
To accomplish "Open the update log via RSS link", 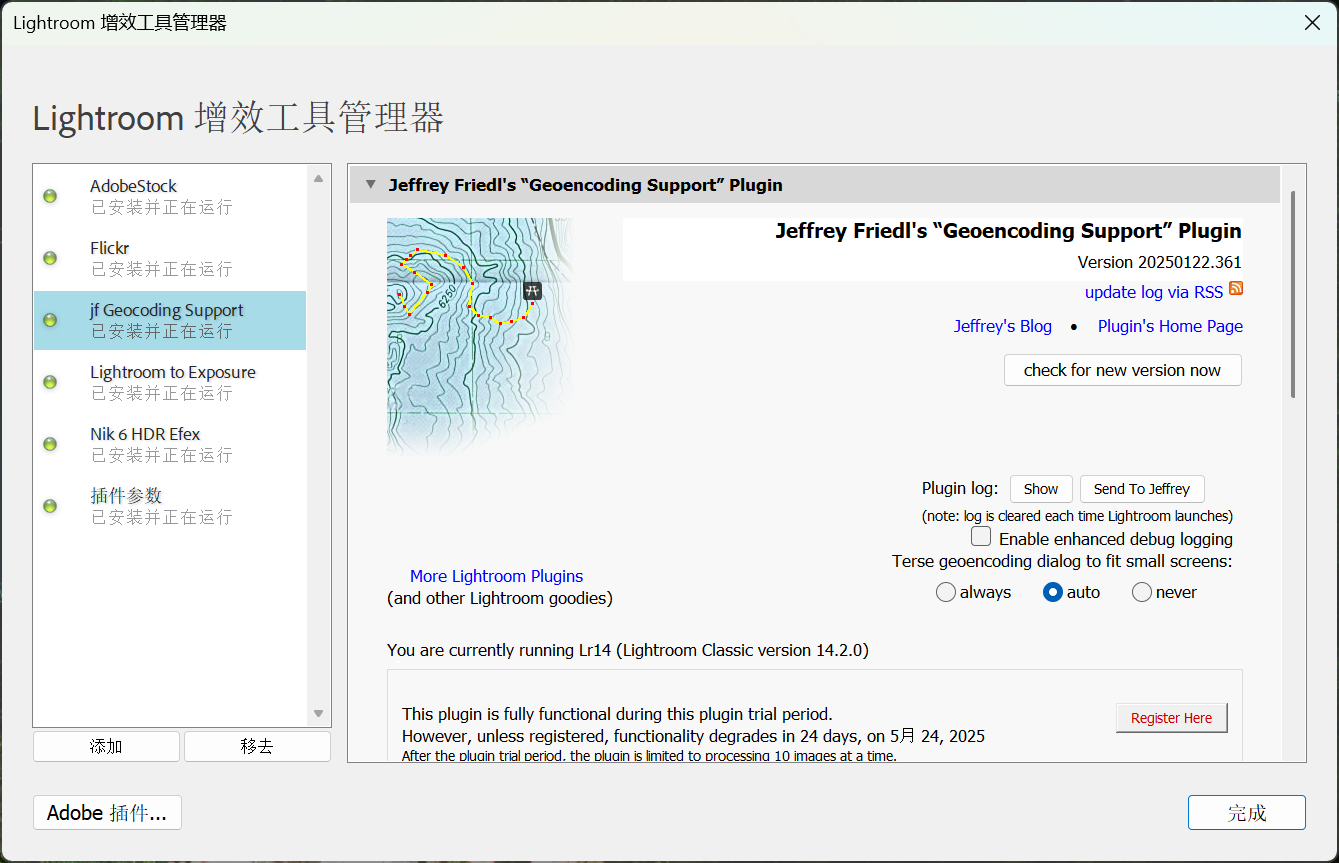I will point(1154,292).
